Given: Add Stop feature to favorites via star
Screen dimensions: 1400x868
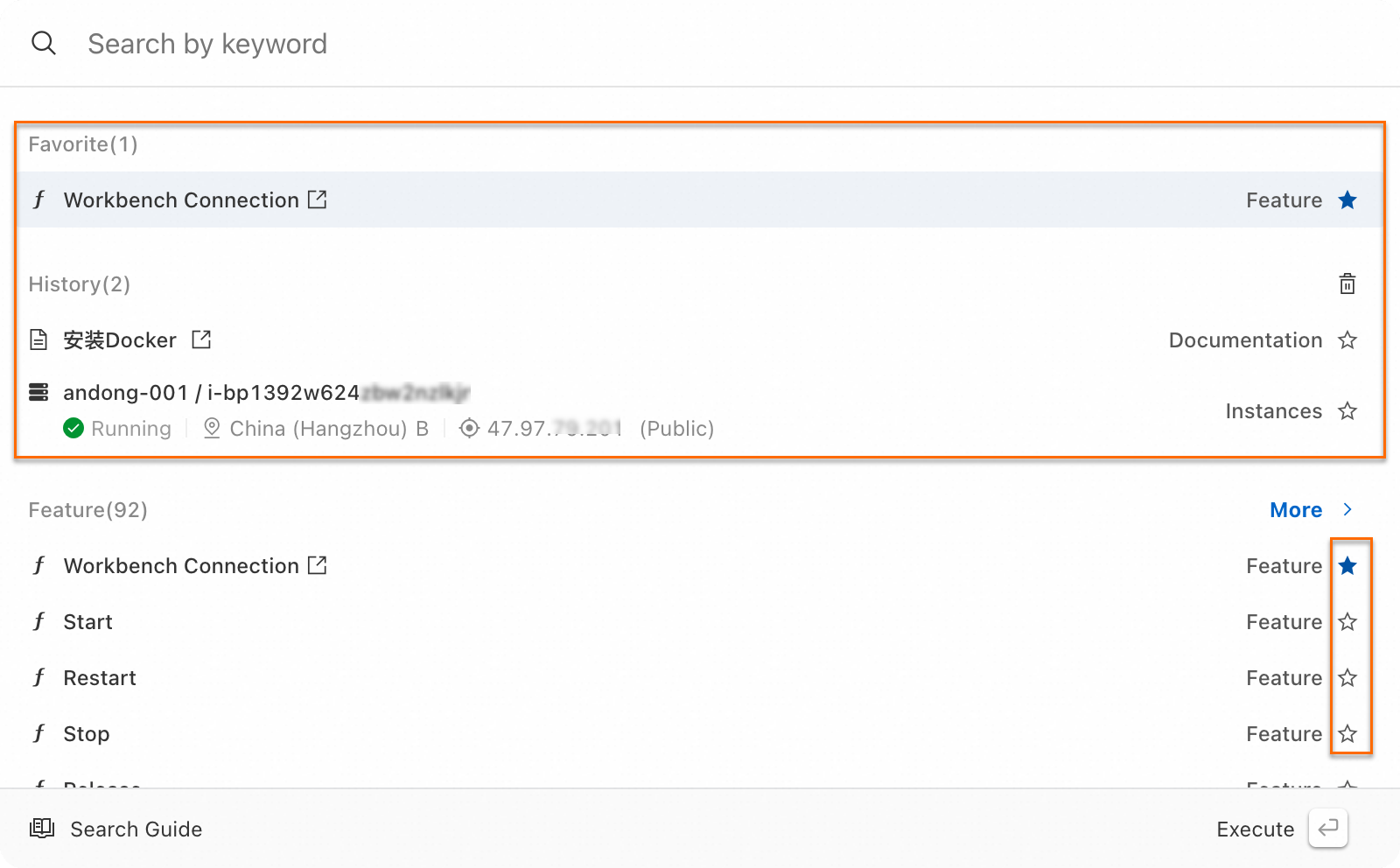Looking at the screenshot, I should [1347, 734].
